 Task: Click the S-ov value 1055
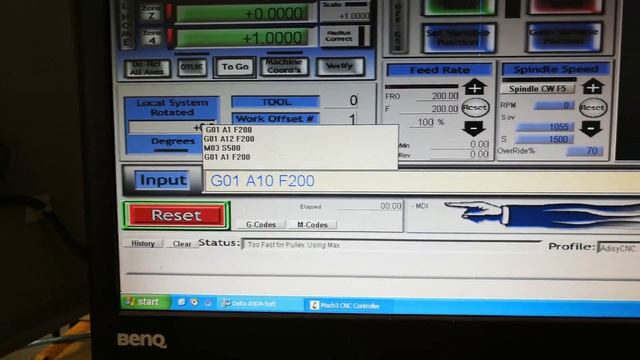point(545,127)
